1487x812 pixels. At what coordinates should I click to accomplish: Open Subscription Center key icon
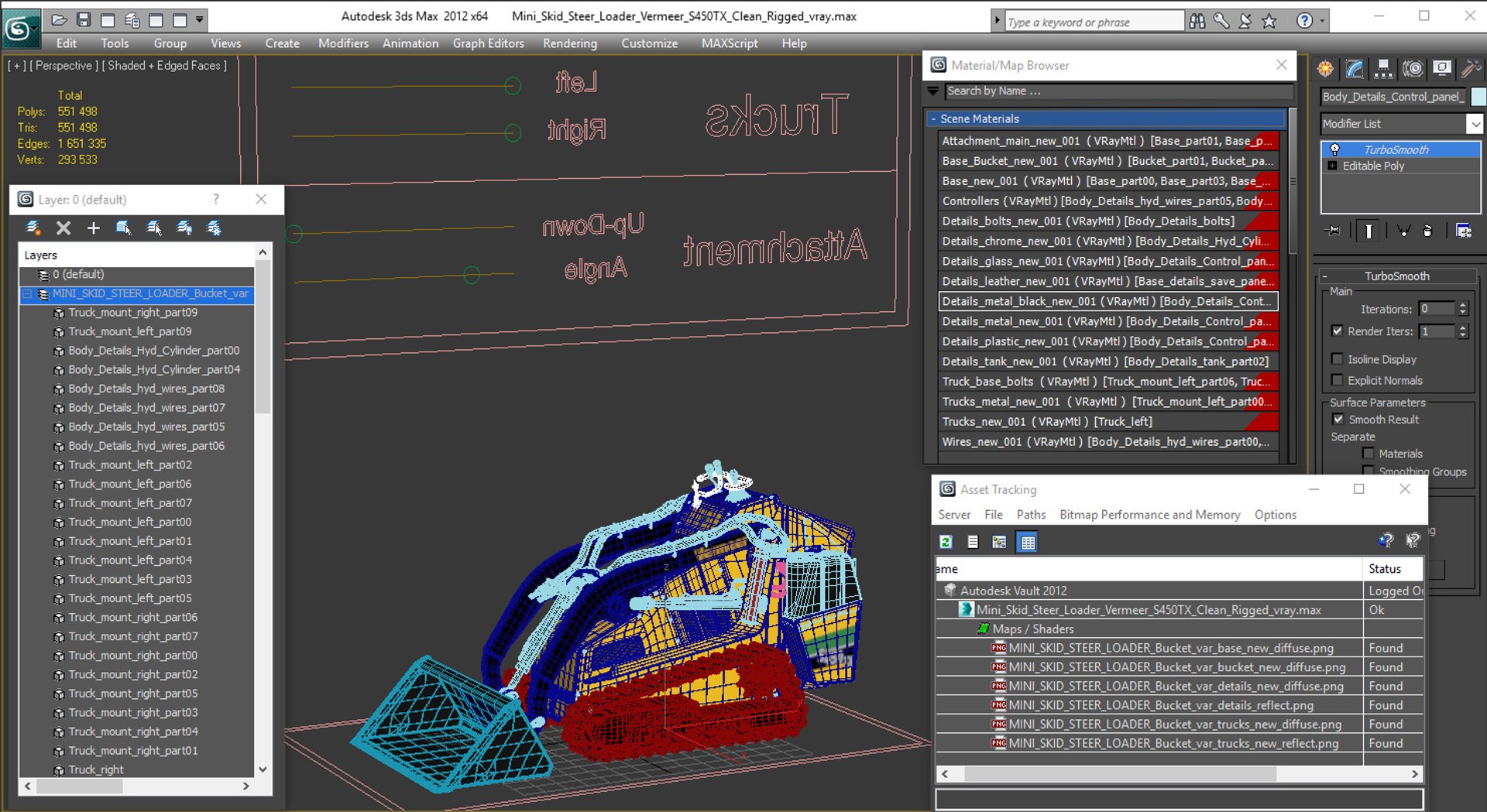[x=1221, y=21]
